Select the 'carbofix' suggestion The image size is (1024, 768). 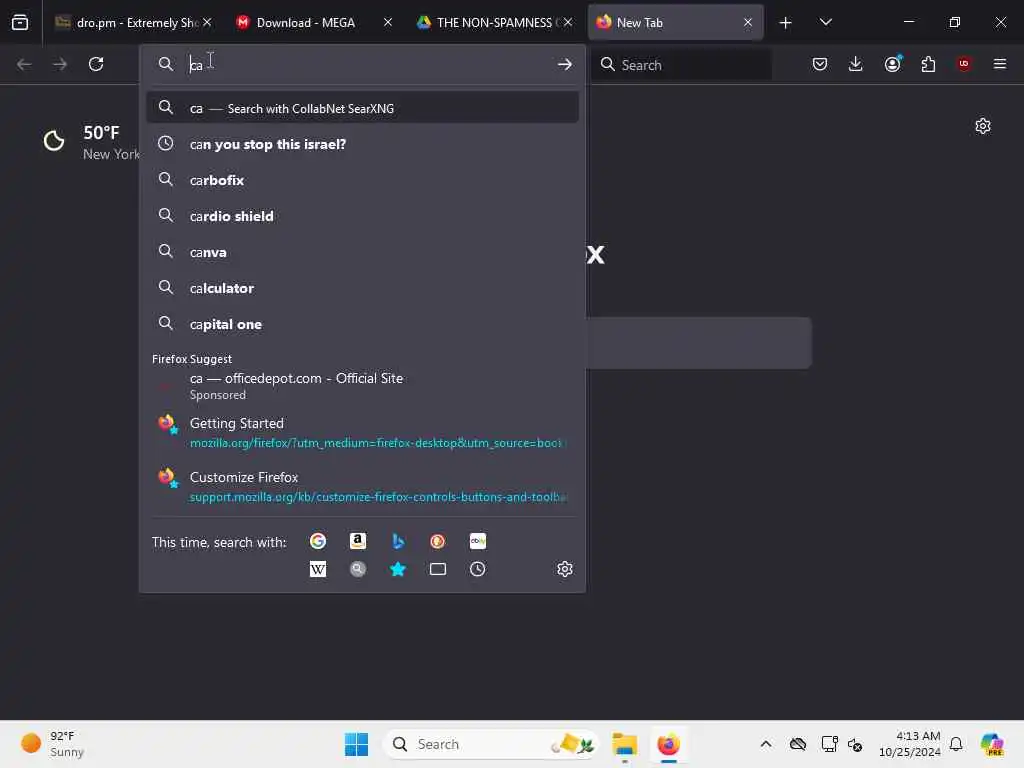362,180
